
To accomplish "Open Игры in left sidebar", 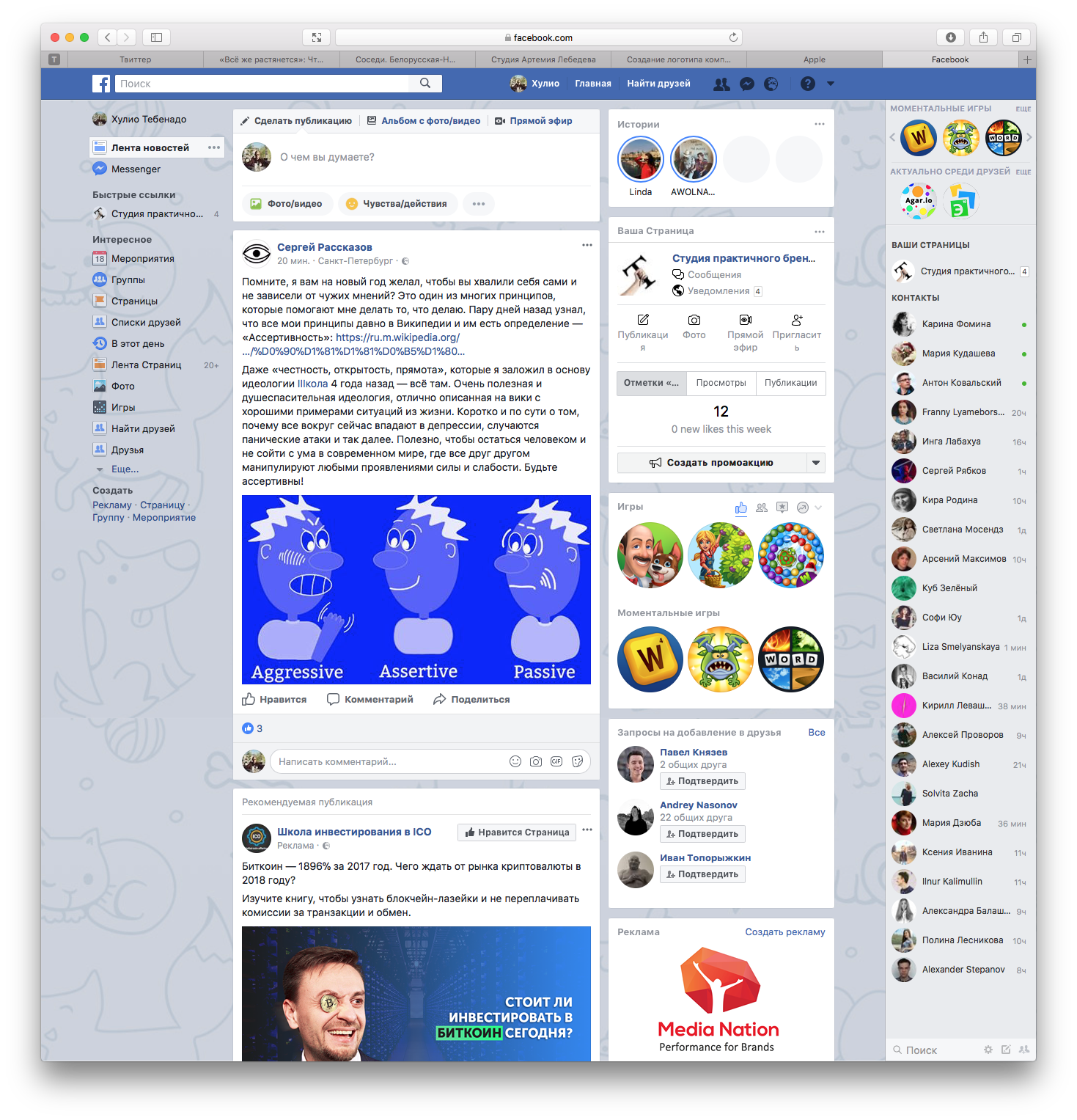I will 114,407.
